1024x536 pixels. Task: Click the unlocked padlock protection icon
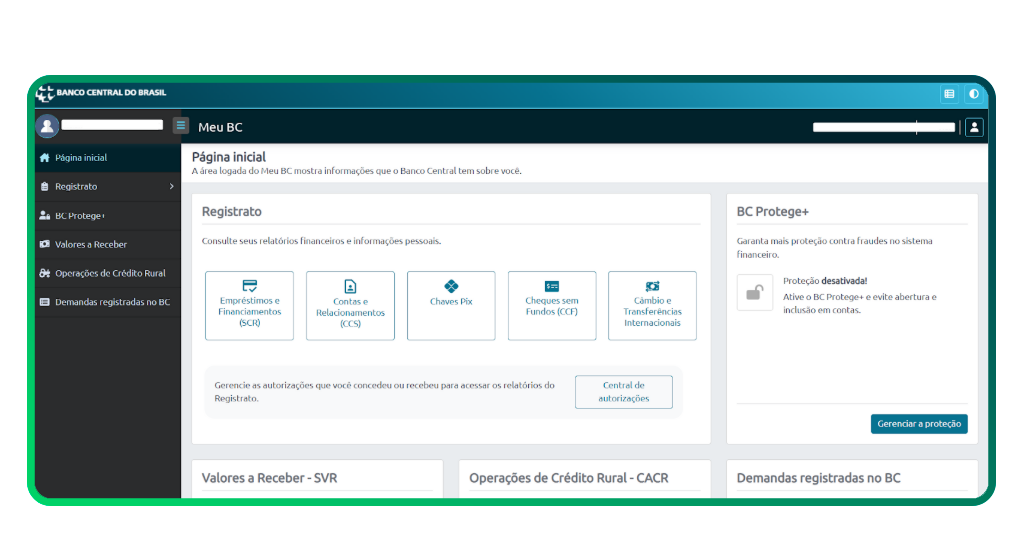click(755, 292)
